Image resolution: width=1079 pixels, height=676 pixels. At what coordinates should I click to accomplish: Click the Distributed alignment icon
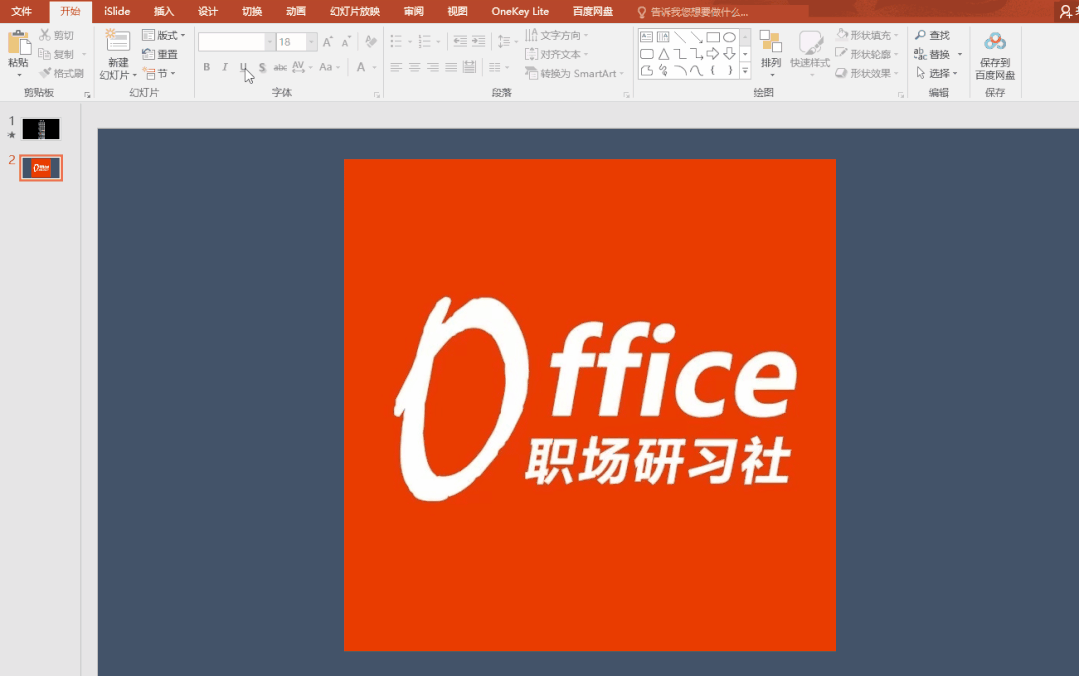(469, 67)
